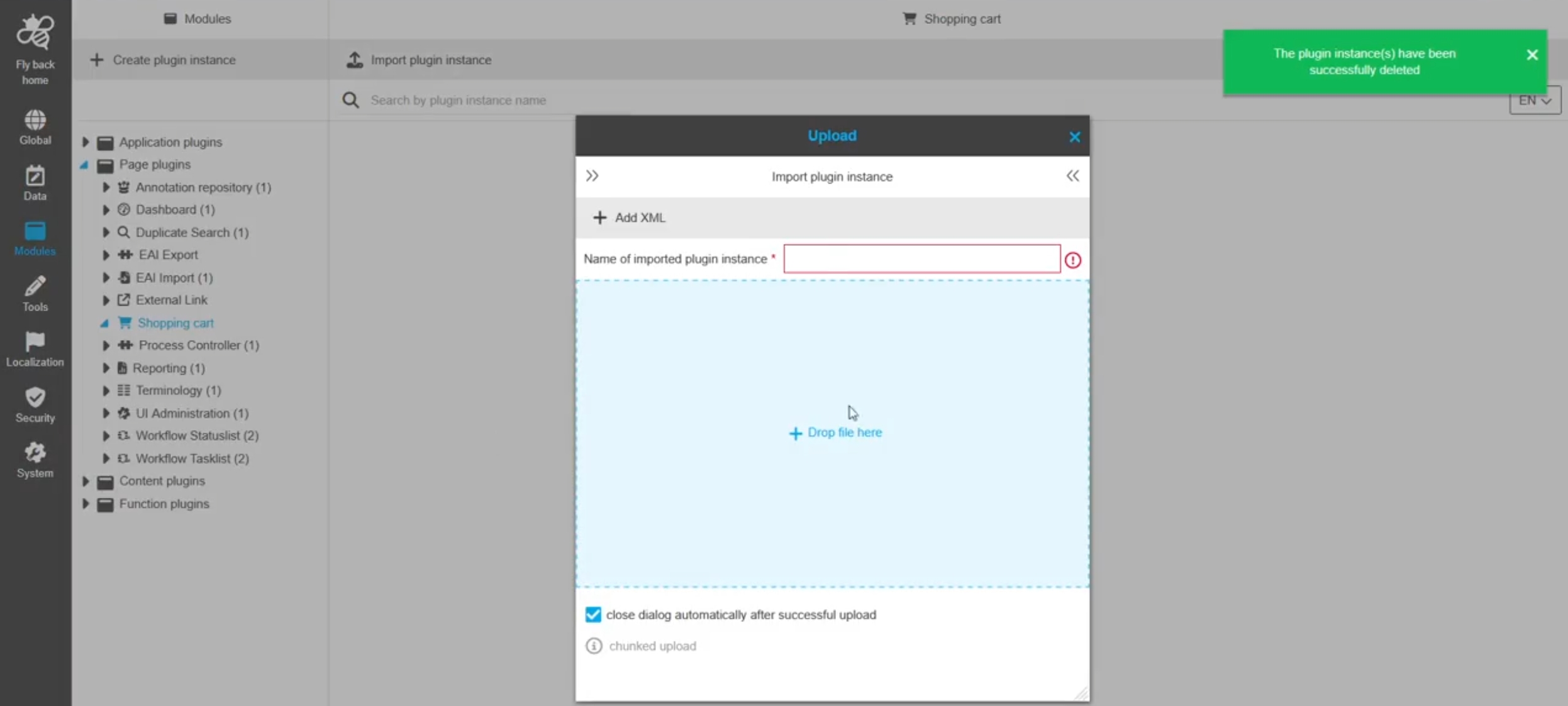The height and width of the screenshot is (706, 1568).
Task: Click Create plugin instance button
Action: click(163, 60)
